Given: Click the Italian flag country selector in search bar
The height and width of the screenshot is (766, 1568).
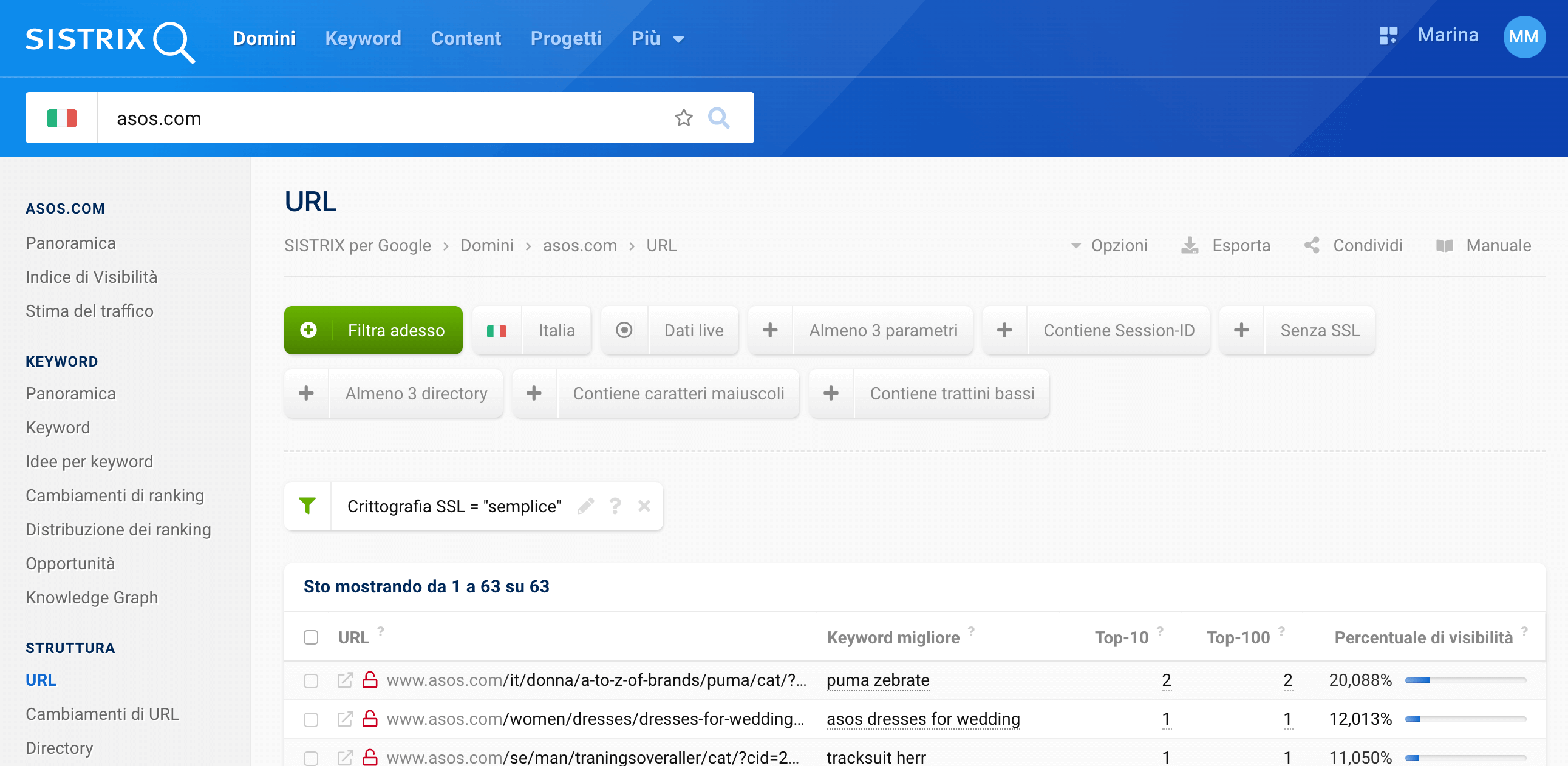Looking at the screenshot, I should (61, 118).
